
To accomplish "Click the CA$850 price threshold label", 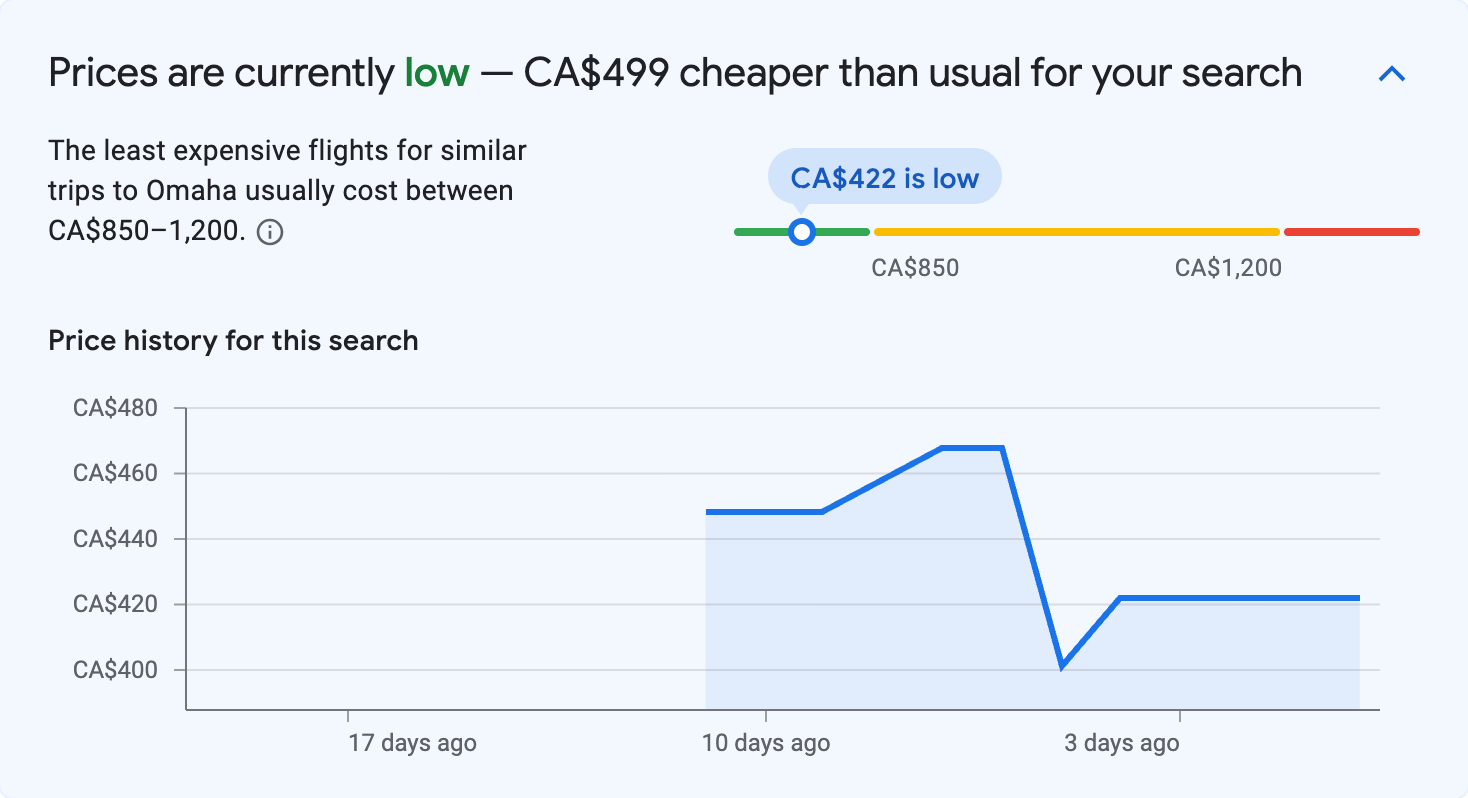I will click(x=916, y=267).
